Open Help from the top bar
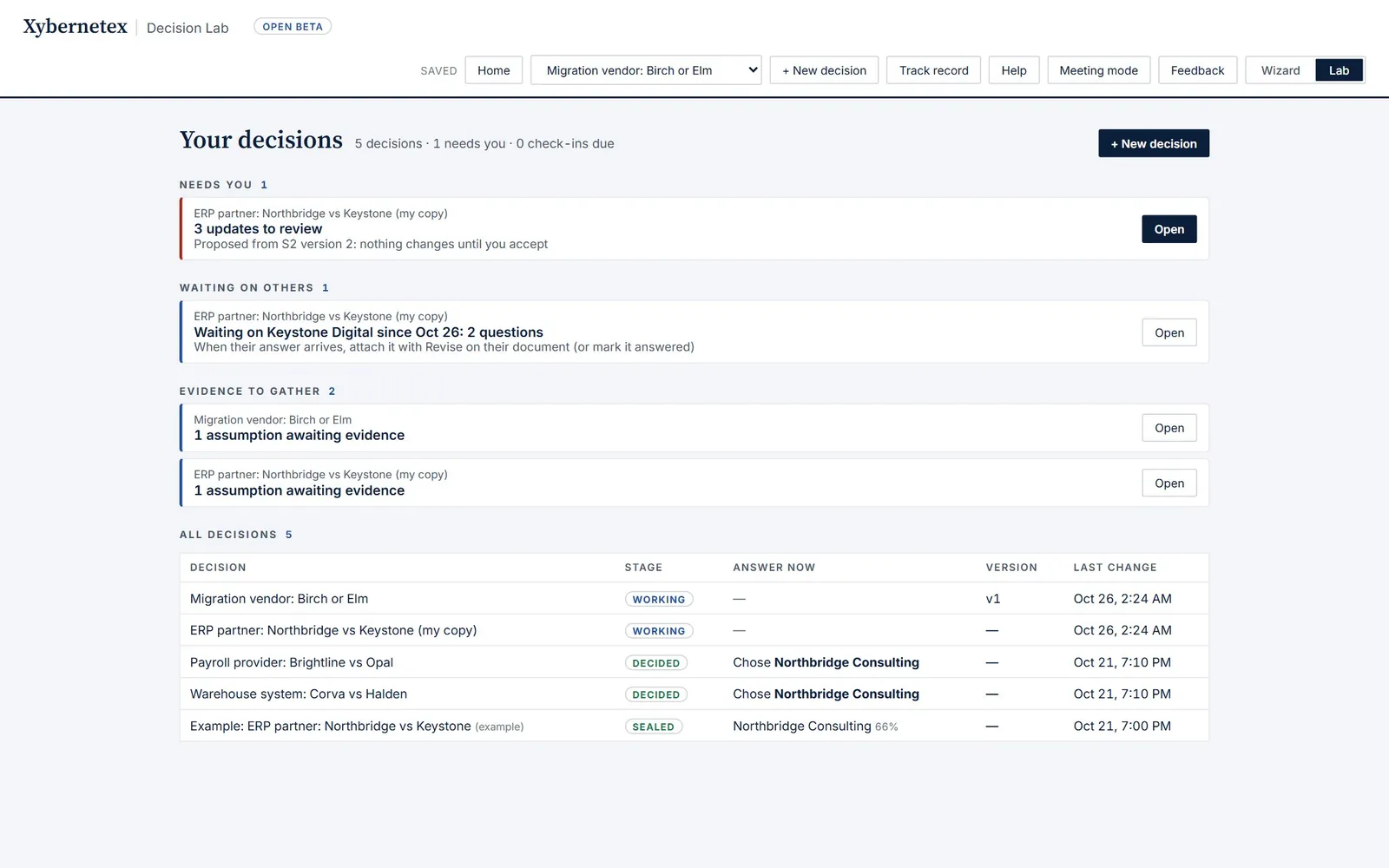Viewport: 1389px width, 868px height. (1014, 70)
